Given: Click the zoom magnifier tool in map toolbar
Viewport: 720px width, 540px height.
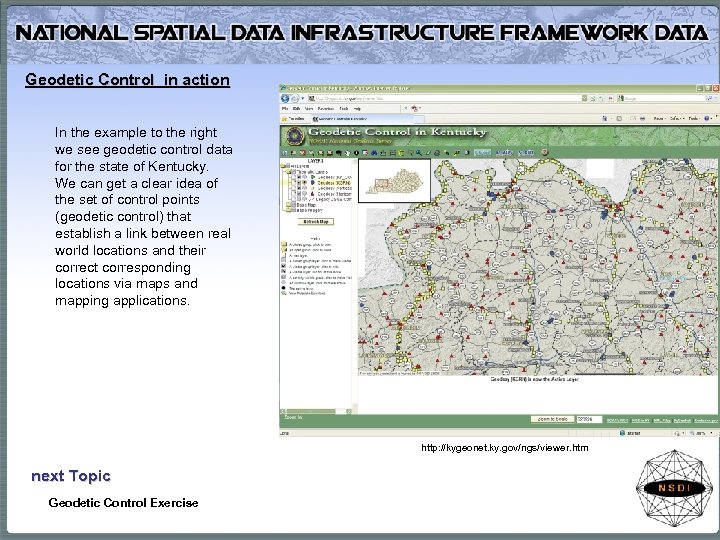Looking at the screenshot, I should [419, 152].
